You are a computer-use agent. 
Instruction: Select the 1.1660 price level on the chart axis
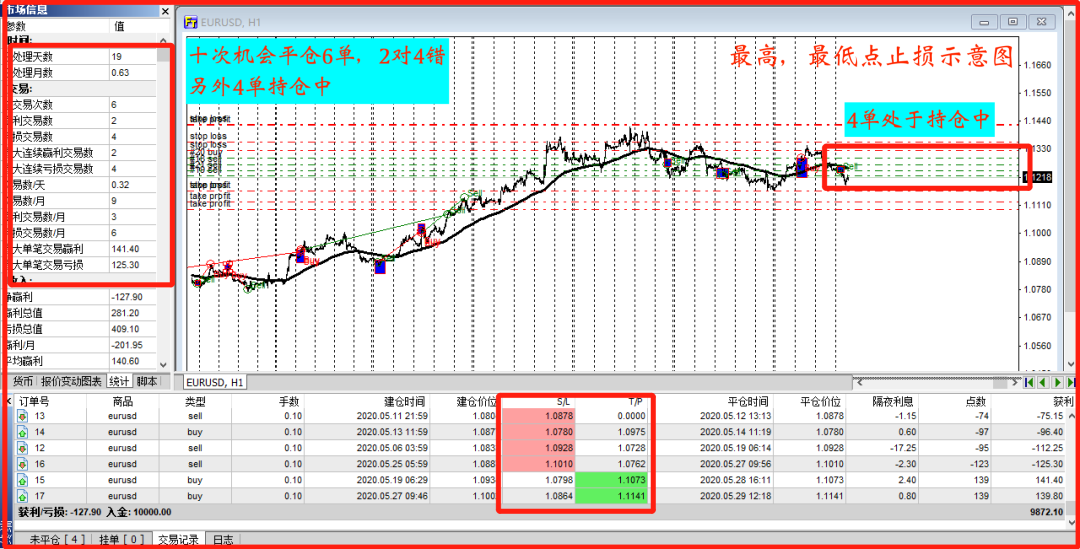click(1038, 65)
